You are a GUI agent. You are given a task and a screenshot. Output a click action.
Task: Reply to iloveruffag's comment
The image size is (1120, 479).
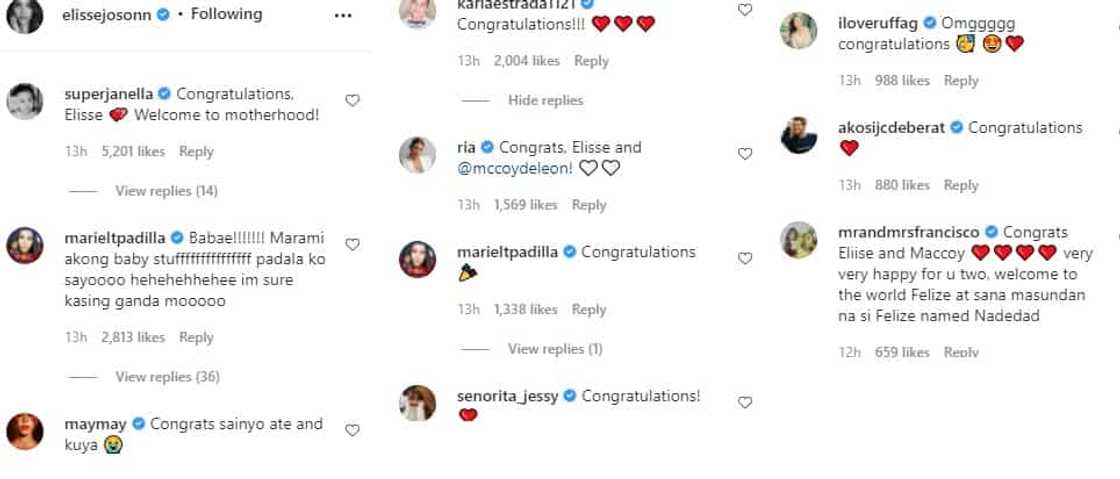[x=961, y=81]
